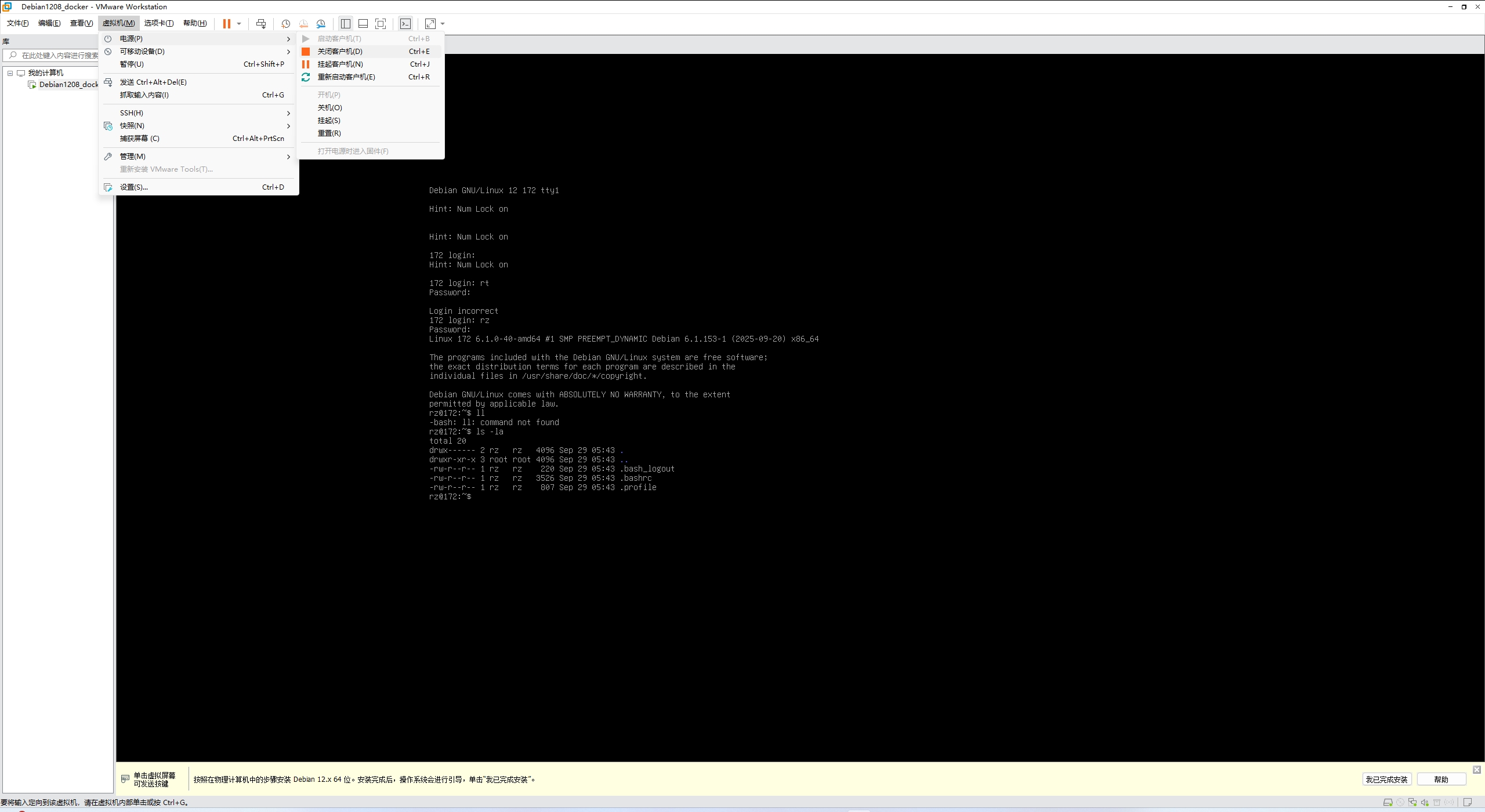Screen dimensions: 1485x812
Task: Click the orange suspend toolbar button
Action: 227,24
